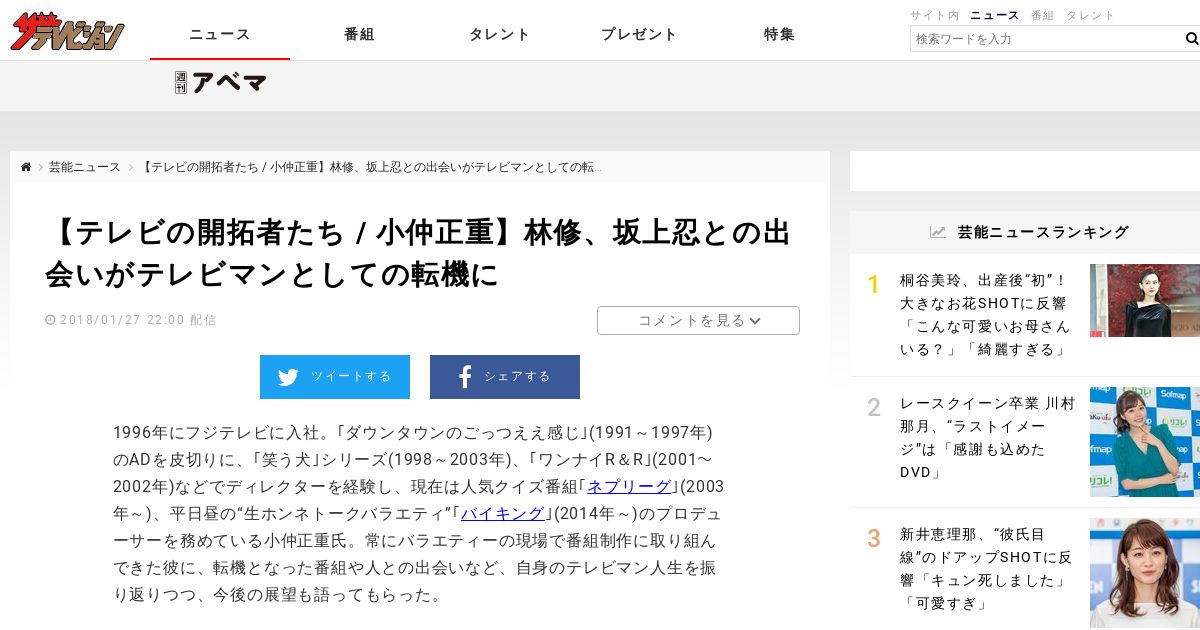This screenshot has height=630, width=1200.
Task: Open the ネプリーグ link in article
Action: click(628, 487)
